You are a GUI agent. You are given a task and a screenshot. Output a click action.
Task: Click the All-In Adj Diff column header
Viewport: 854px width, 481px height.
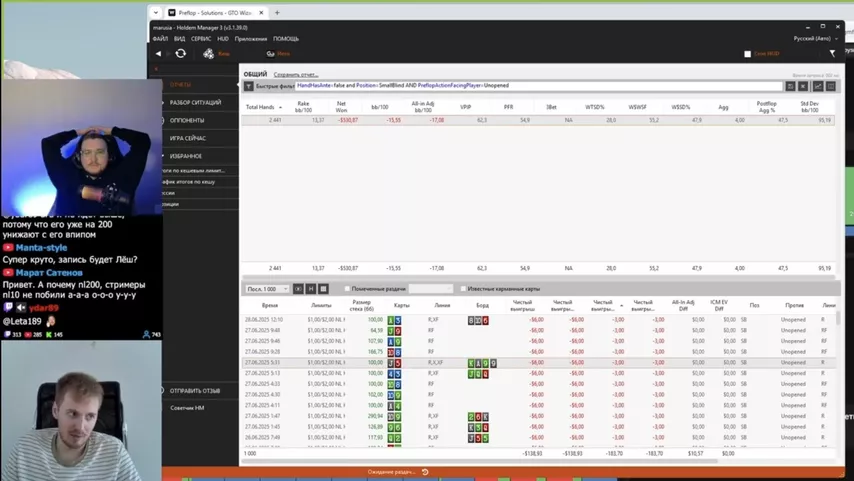point(683,305)
